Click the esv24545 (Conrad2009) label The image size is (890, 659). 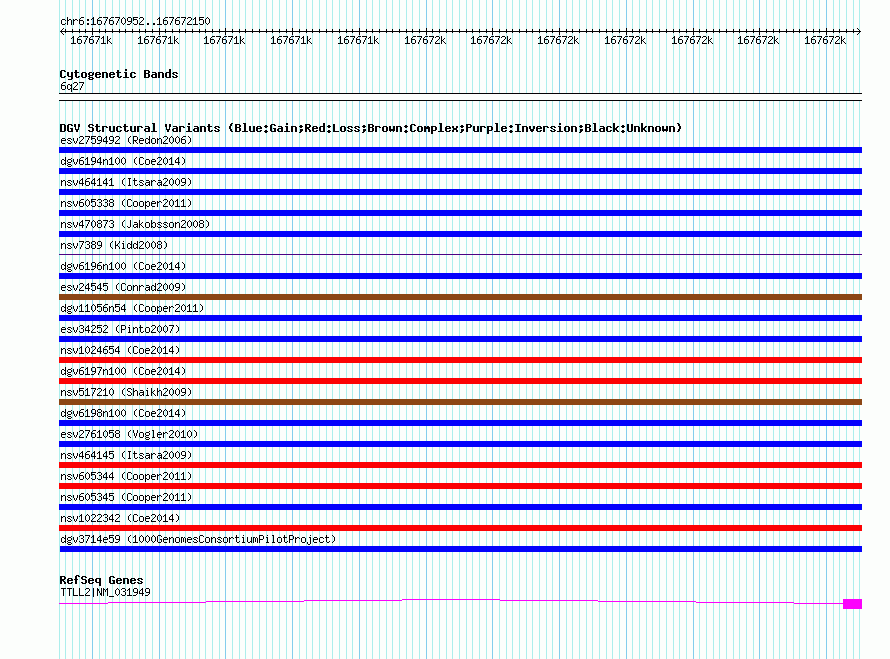(x=123, y=287)
